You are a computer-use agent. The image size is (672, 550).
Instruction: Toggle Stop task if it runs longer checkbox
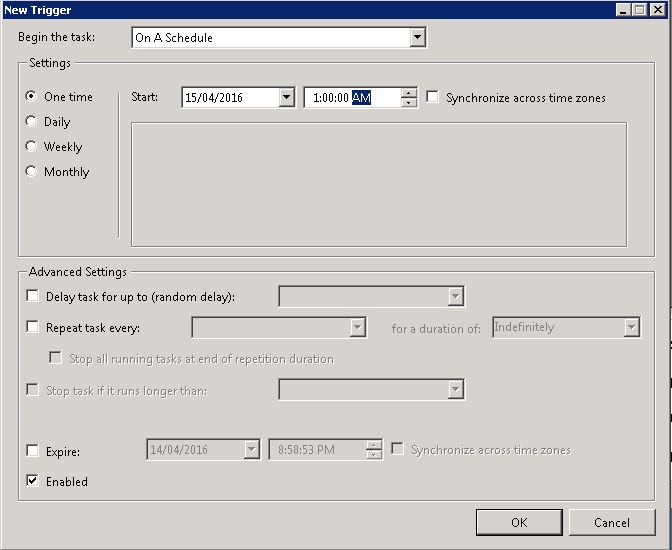[33, 390]
